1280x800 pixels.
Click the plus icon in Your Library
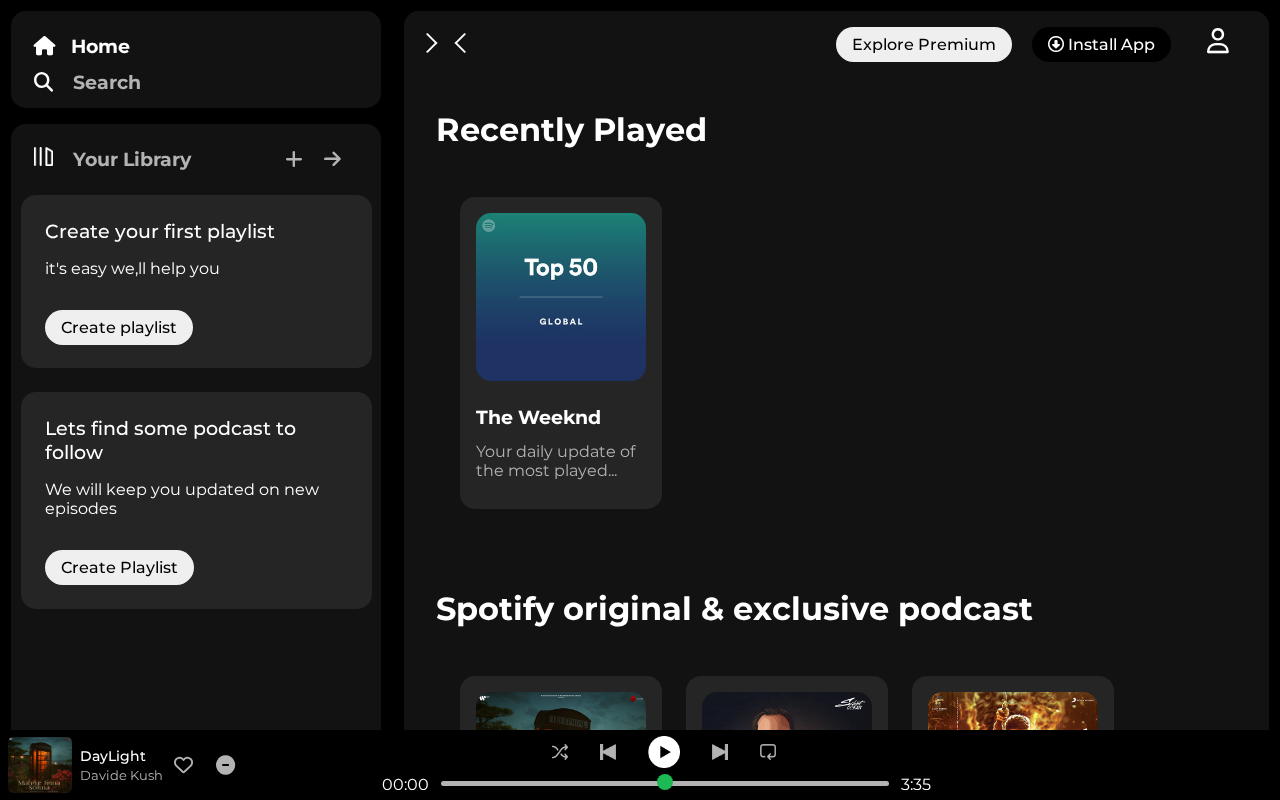[x=294, y=159]
